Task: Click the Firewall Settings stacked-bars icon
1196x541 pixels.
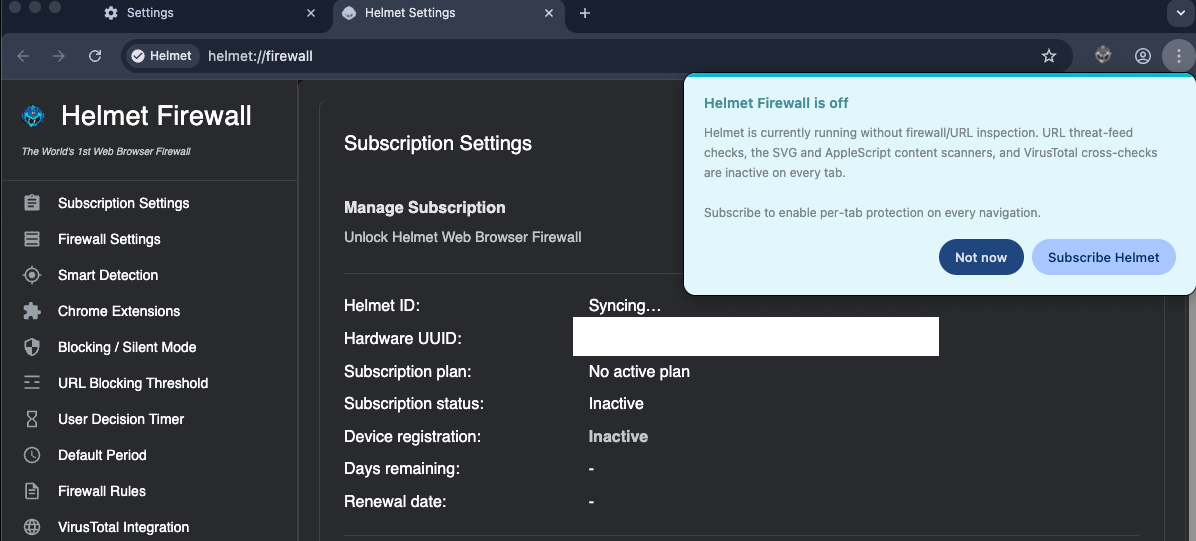Action: pos(31,239)
